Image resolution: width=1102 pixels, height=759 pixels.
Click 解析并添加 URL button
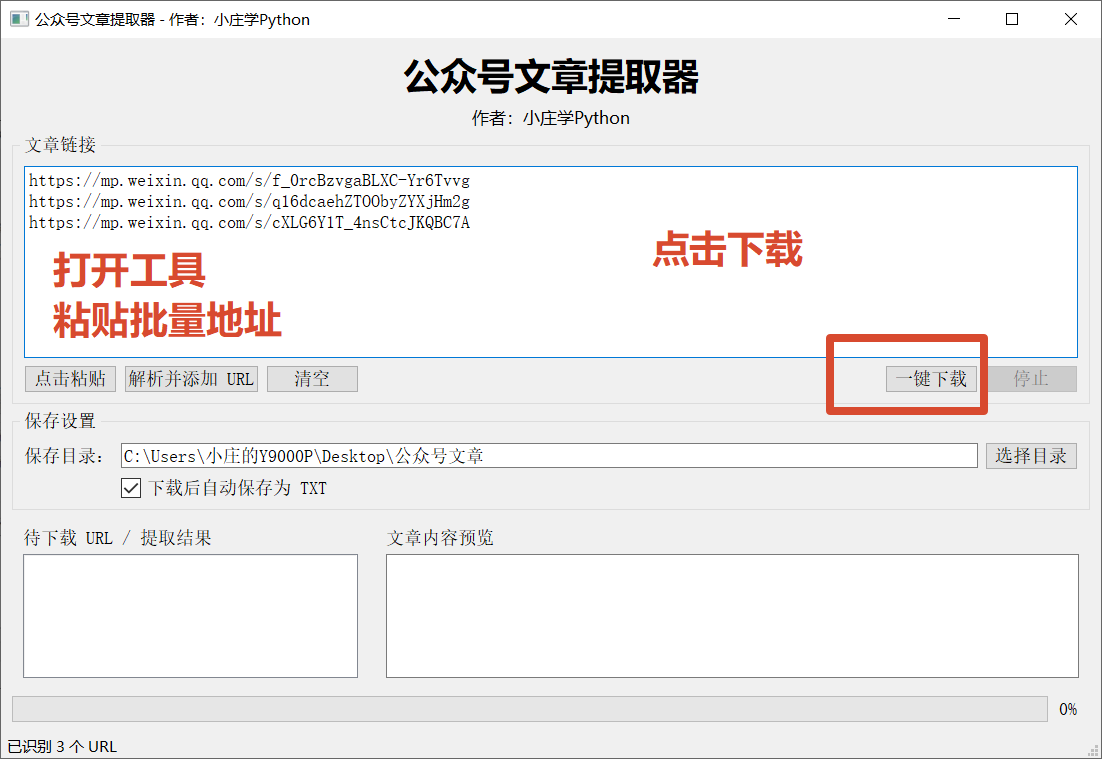point(191,379)
